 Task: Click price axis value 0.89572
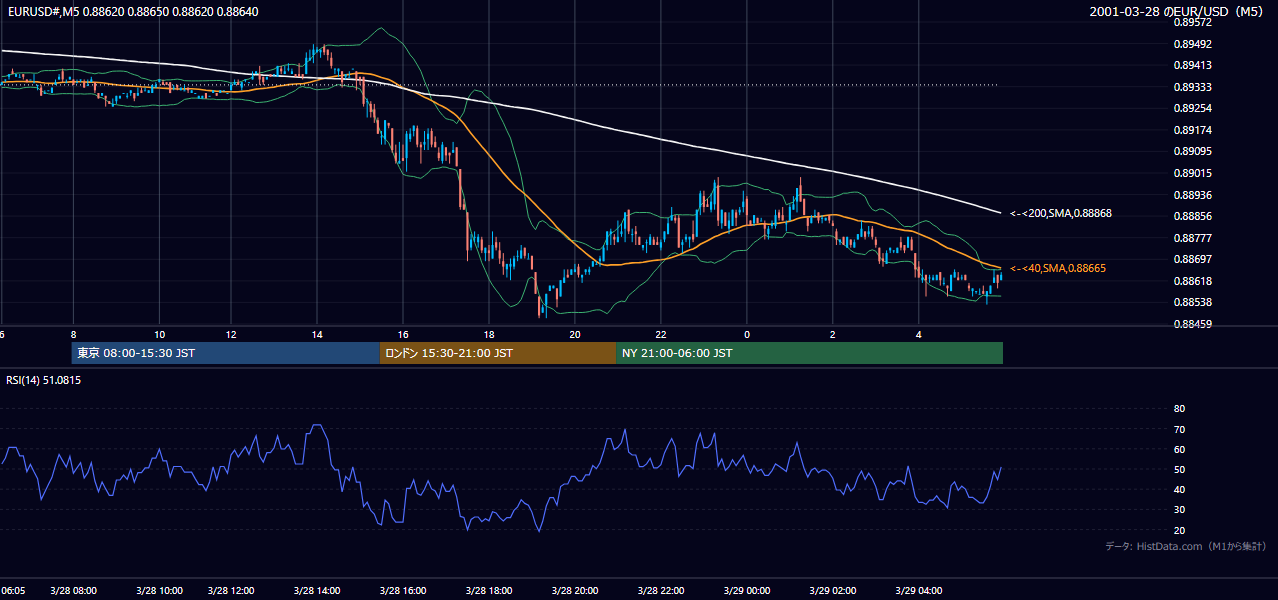(x=1192, y=22)
